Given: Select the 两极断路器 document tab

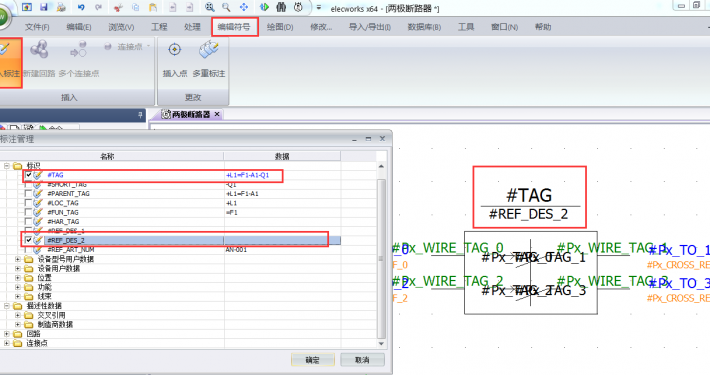Looking at the screenshot, I should 191,114.
